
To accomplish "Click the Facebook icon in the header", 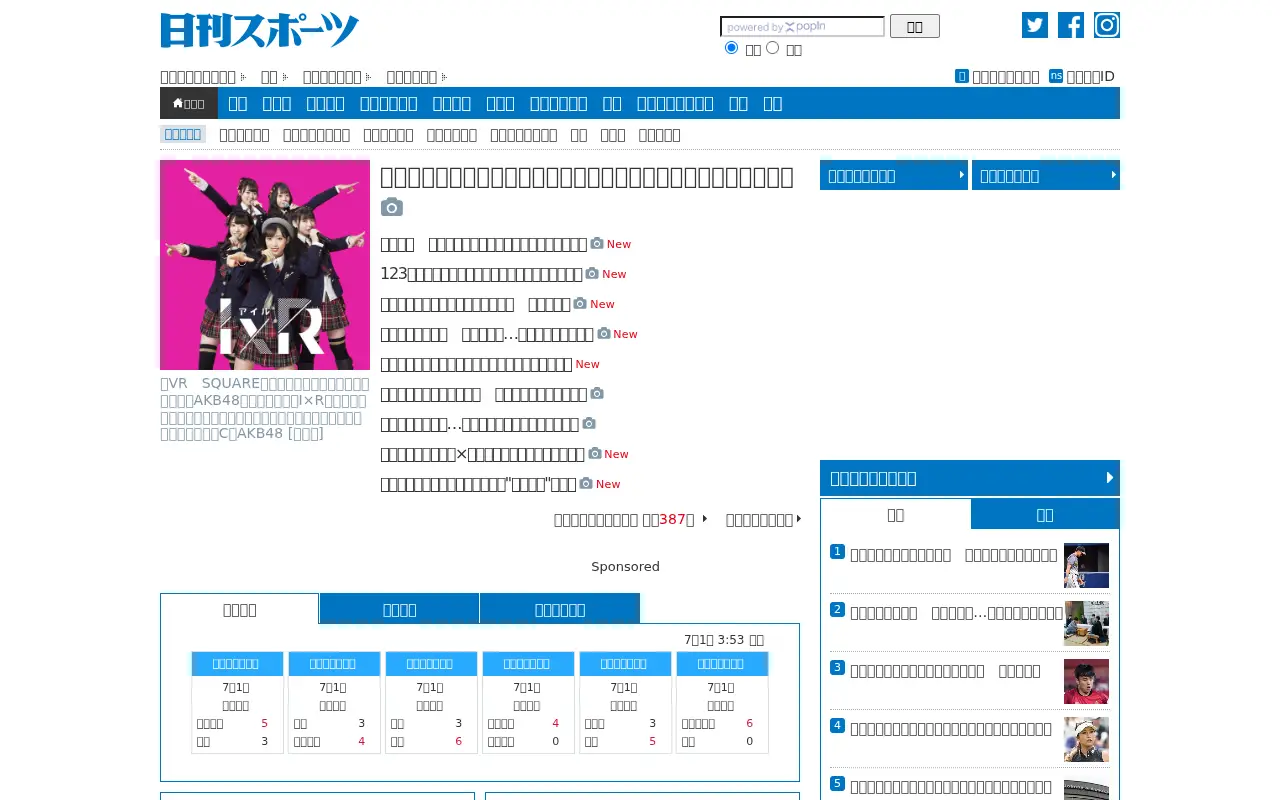I will click(x=1071, y=25).
